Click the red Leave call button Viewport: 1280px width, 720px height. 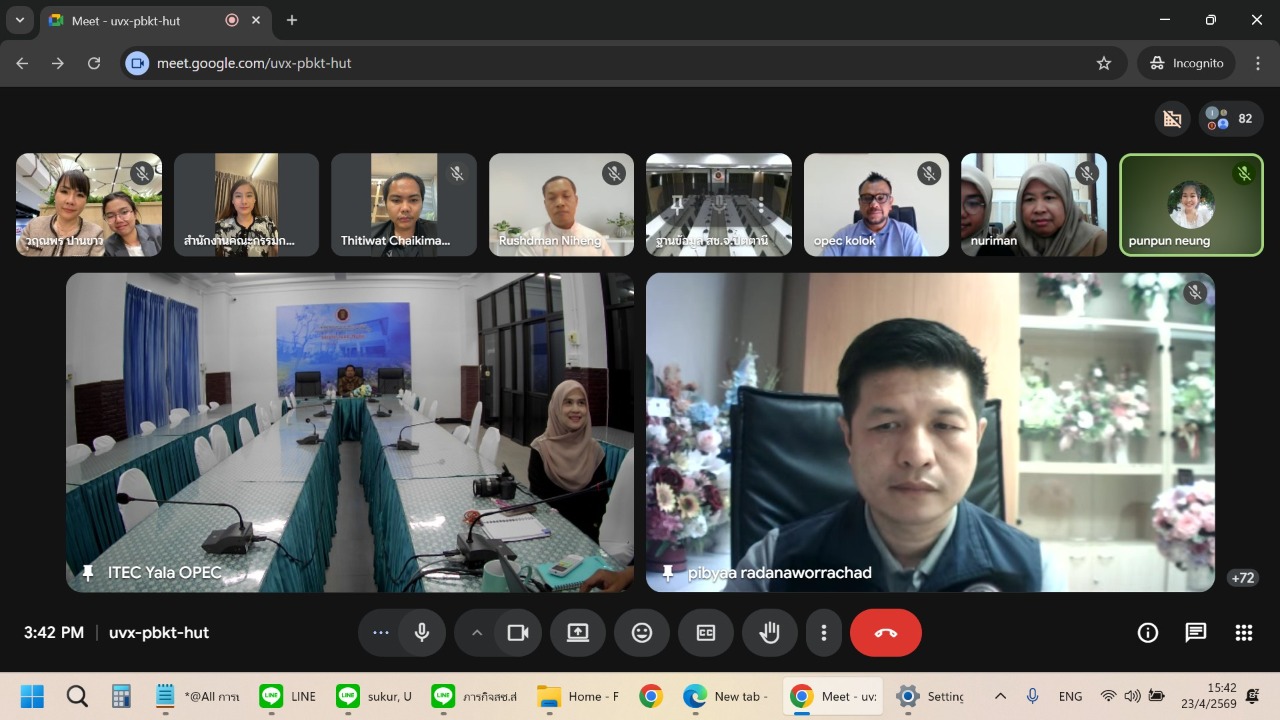pos(885,633)
